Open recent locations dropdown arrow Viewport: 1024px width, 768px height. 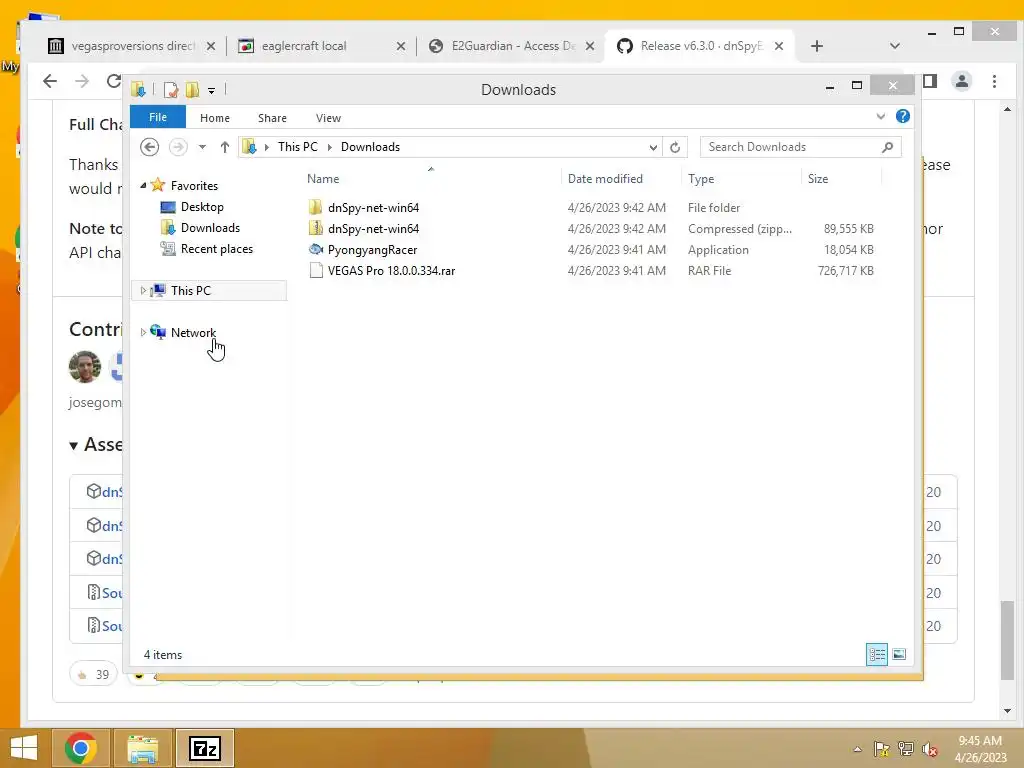pos(202,147)
